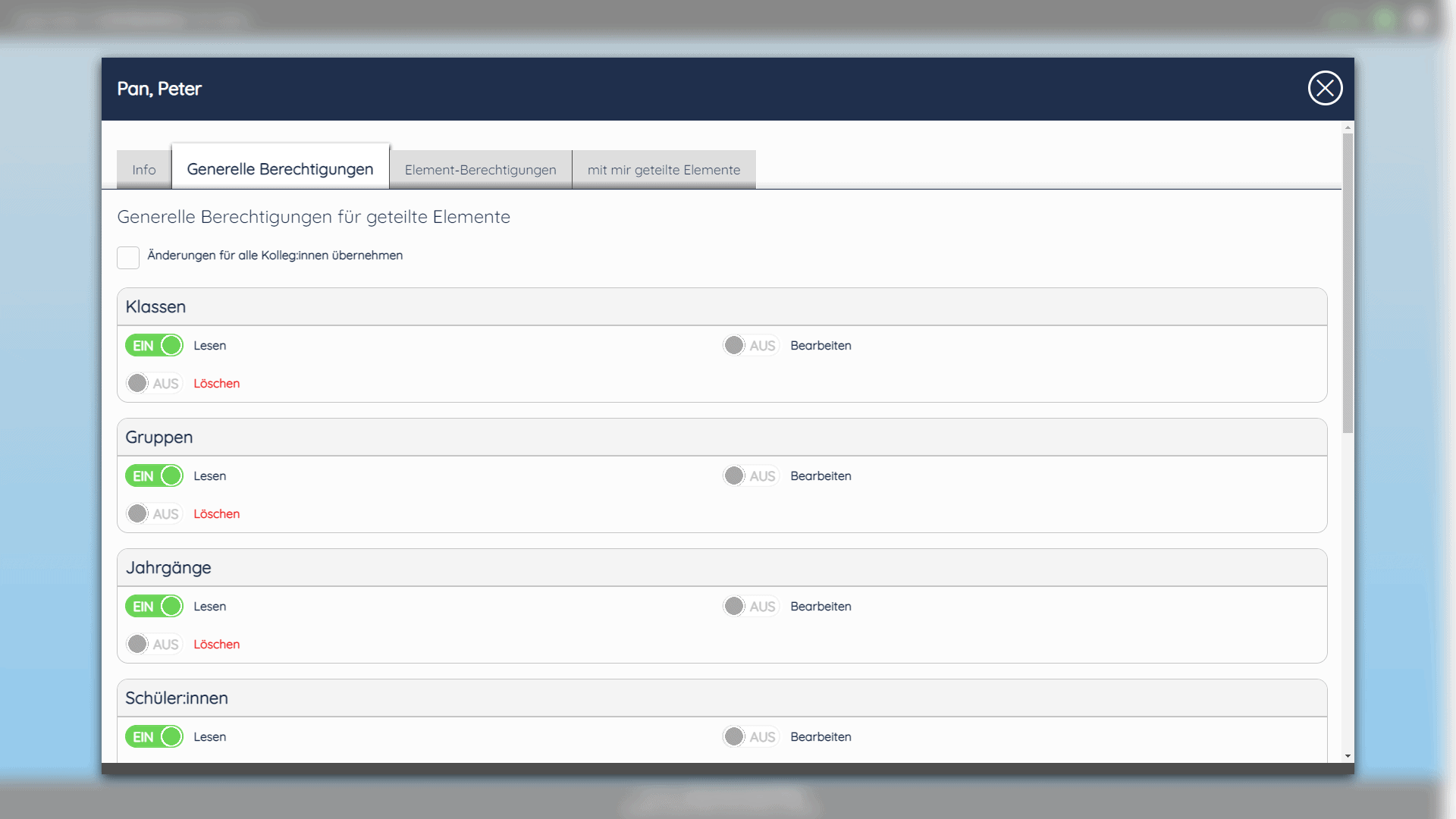
Task: Click the Jahrgänge section header
Action: (722, 567)
